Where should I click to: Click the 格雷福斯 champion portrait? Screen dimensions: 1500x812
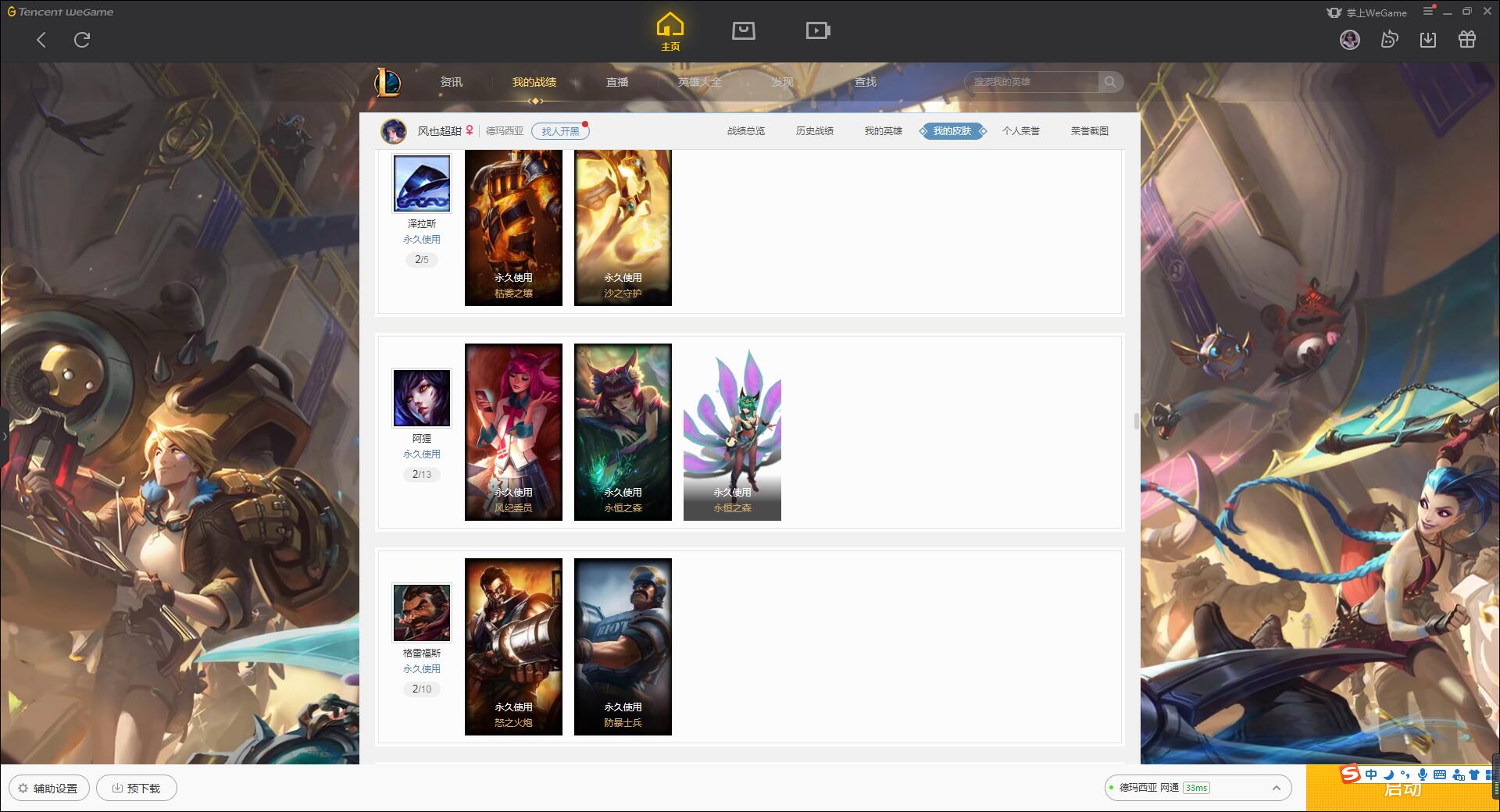click(x=422, y=613)
